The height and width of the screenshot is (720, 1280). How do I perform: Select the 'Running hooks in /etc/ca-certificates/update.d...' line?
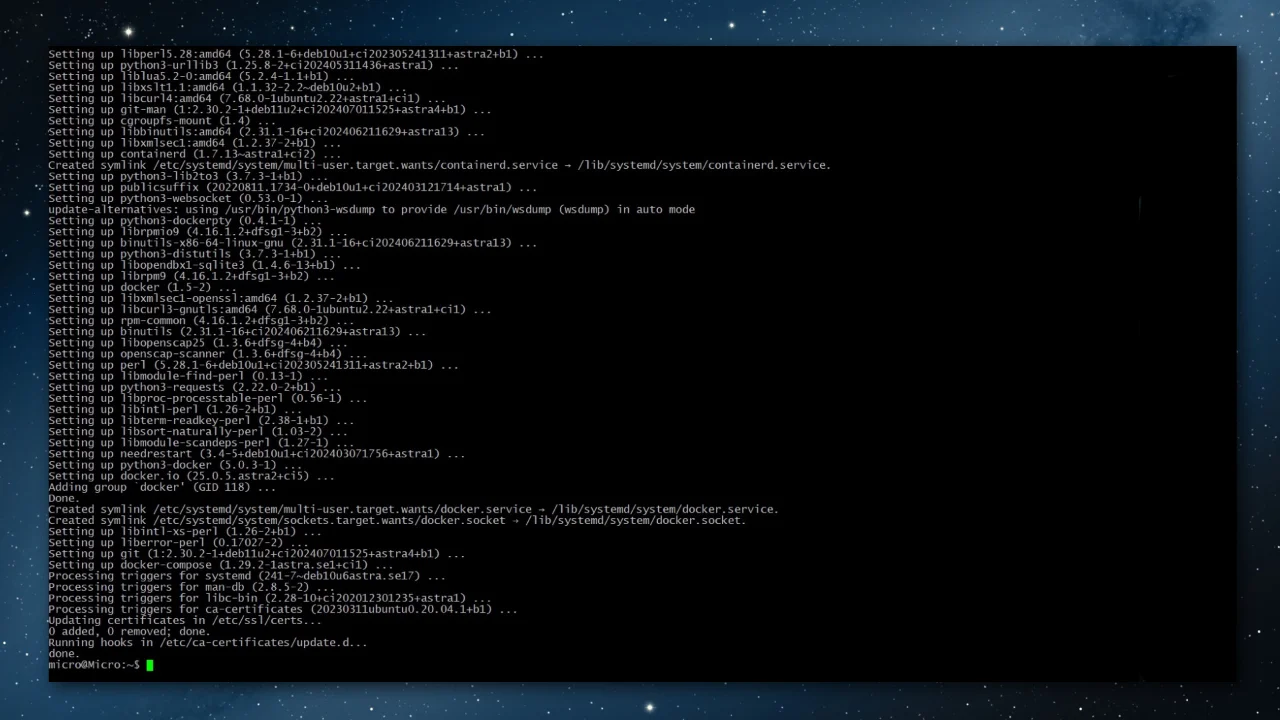pyautogui.click(x=208, y=642)
